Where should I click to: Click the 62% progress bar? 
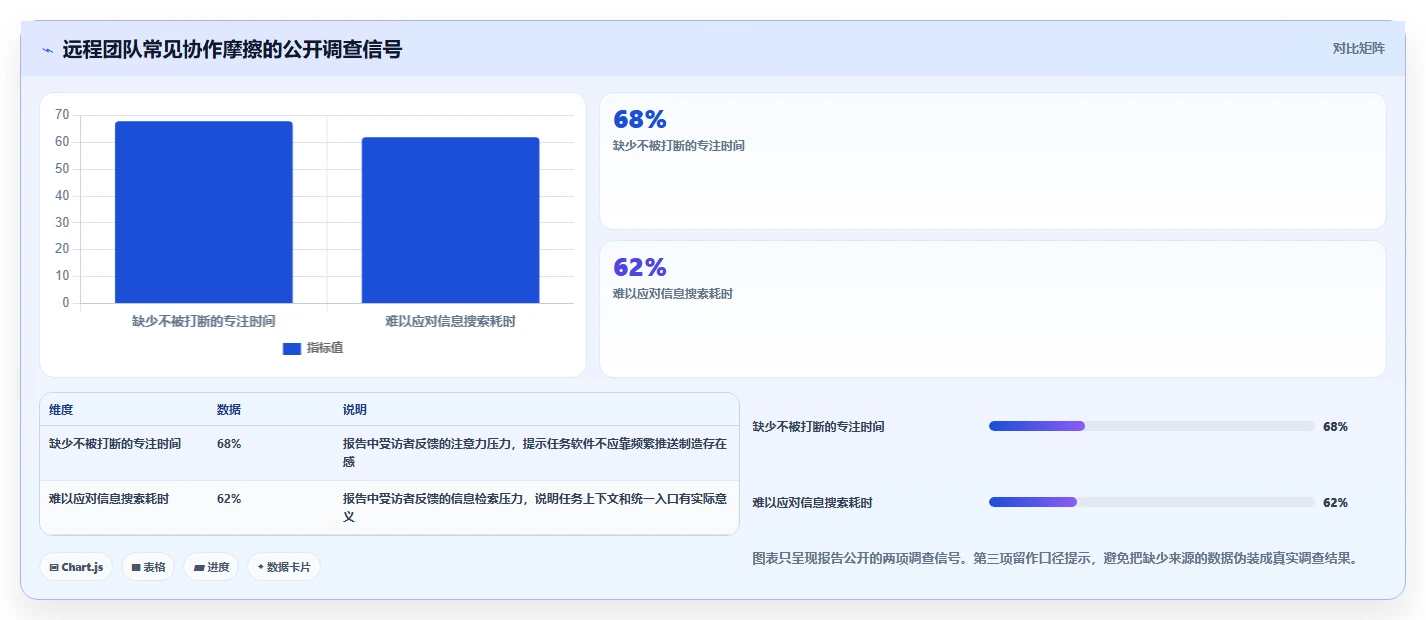pos(1152,502)
